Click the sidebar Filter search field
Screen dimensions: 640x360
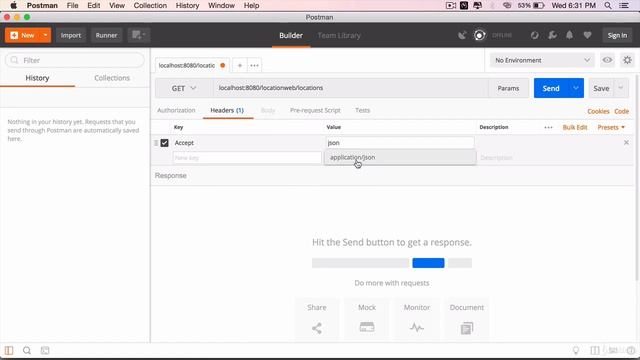click(75, 60)
